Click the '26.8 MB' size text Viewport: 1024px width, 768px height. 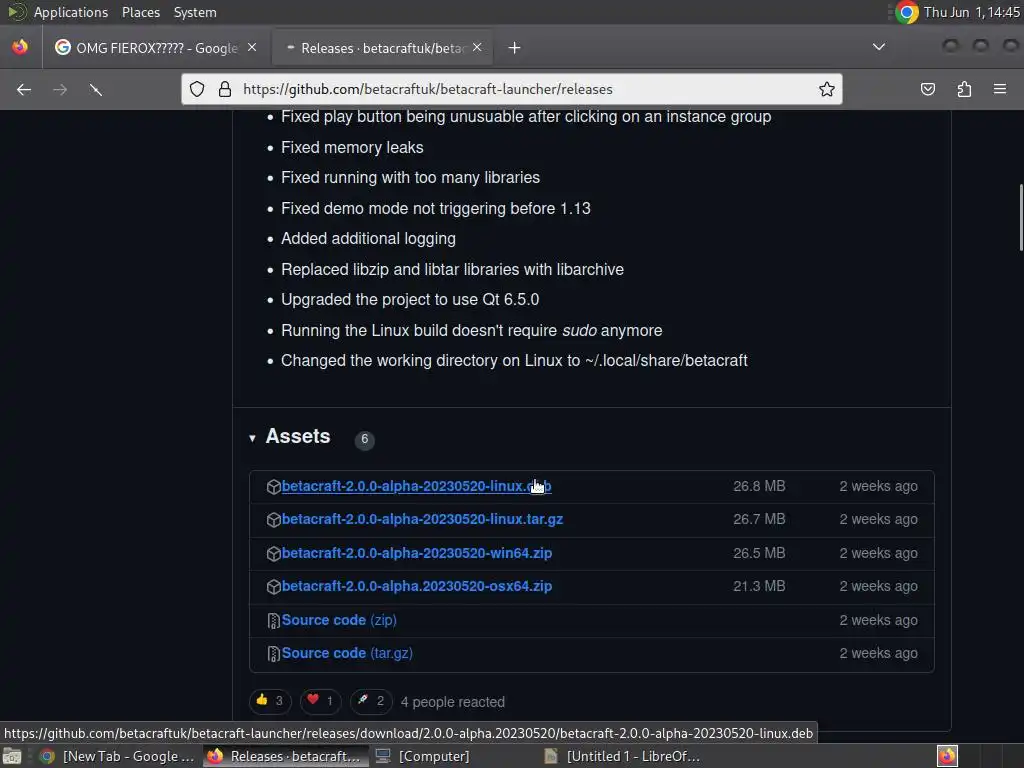tap(759, 487)
